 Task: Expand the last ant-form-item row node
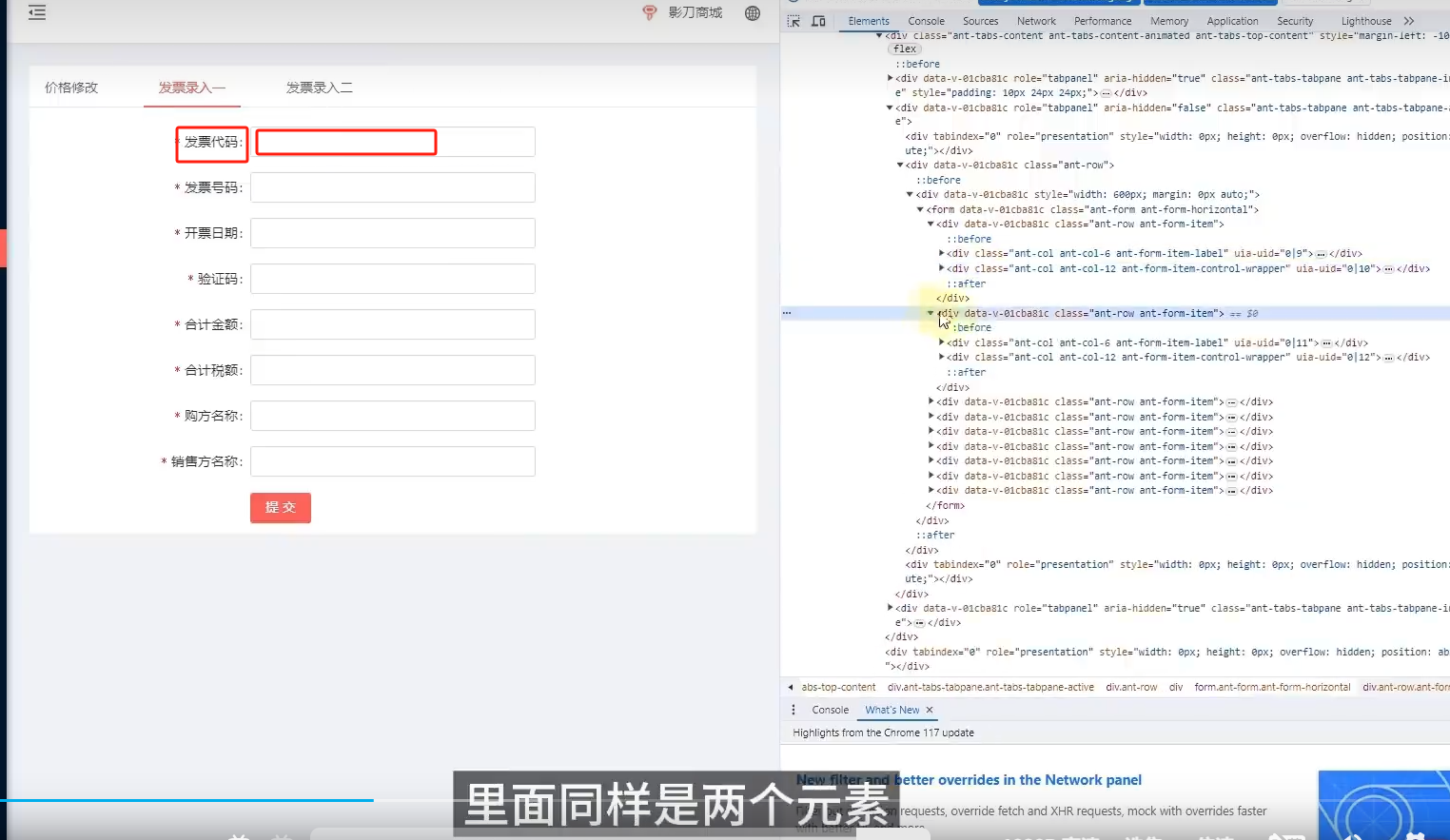(x=931, y=491)
